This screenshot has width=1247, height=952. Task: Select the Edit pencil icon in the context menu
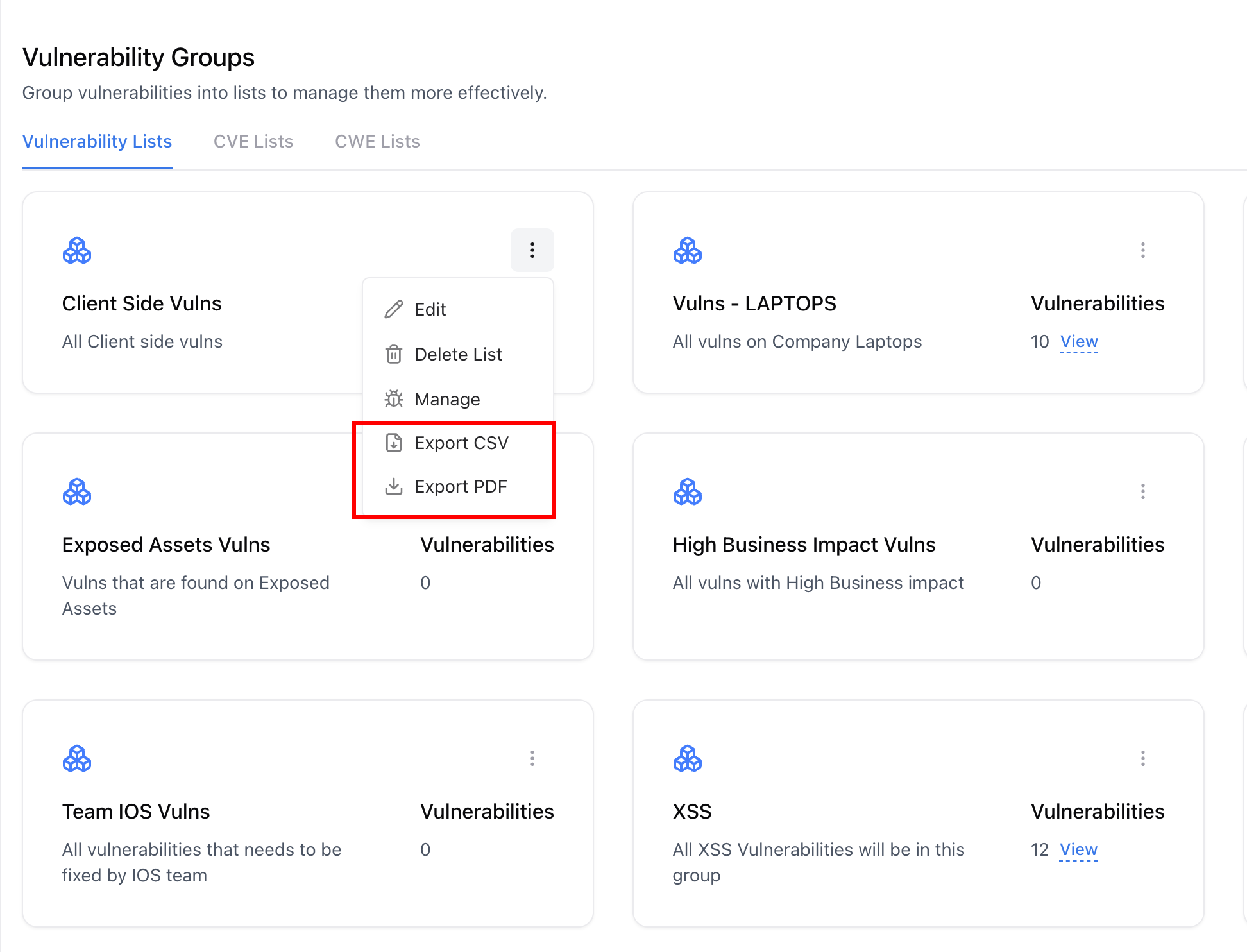pyautogui.click(x=393, y=309)
